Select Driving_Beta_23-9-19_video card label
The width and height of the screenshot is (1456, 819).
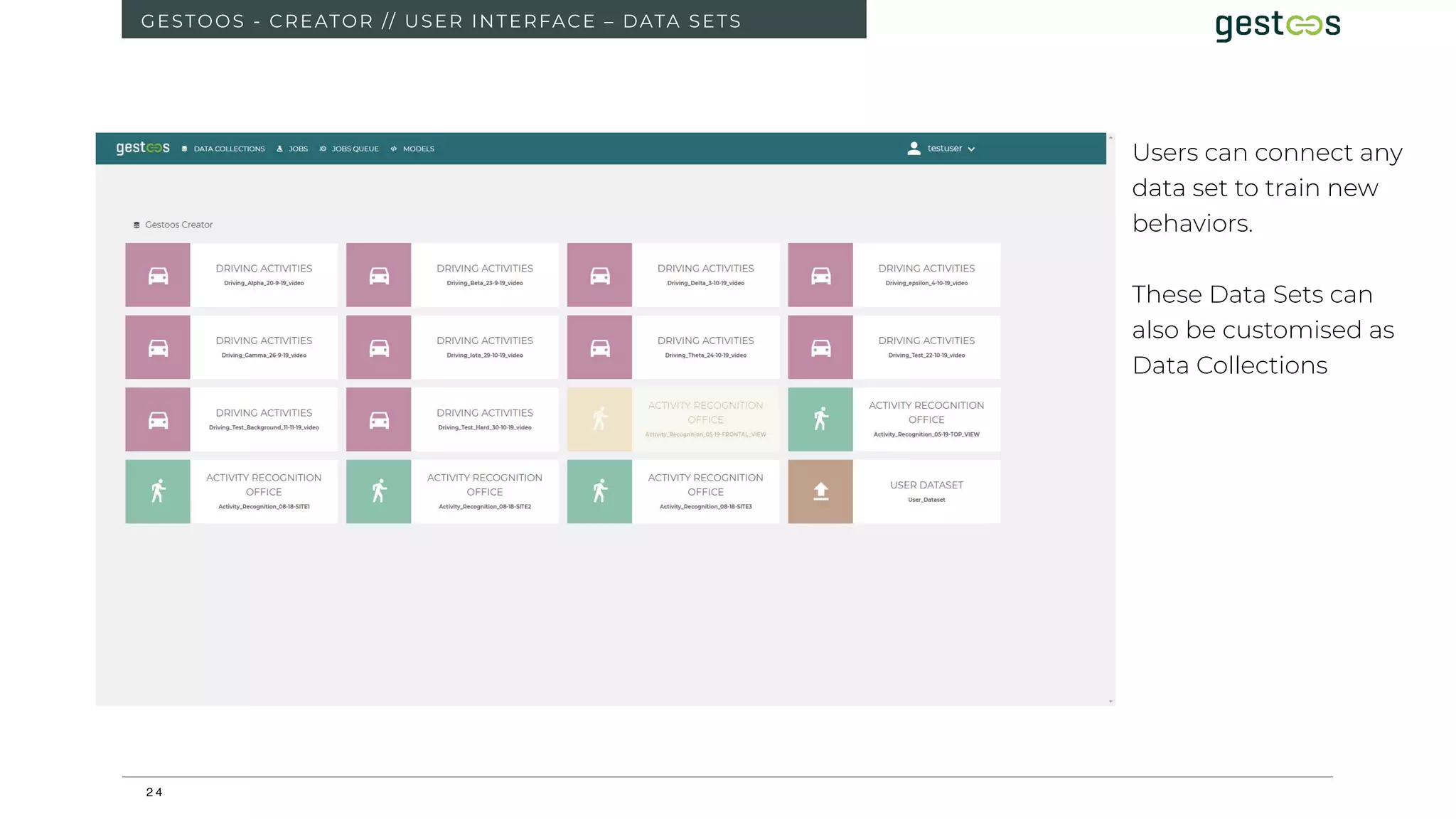[485, 283]
